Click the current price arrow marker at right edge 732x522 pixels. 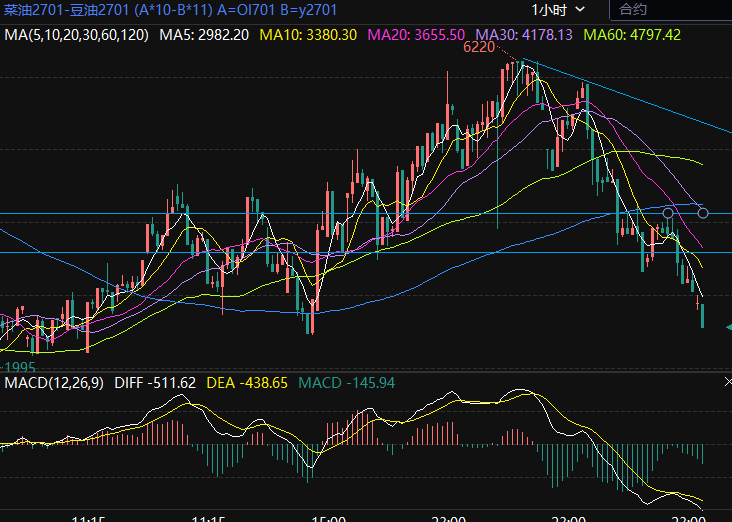(x=729, y=327)
